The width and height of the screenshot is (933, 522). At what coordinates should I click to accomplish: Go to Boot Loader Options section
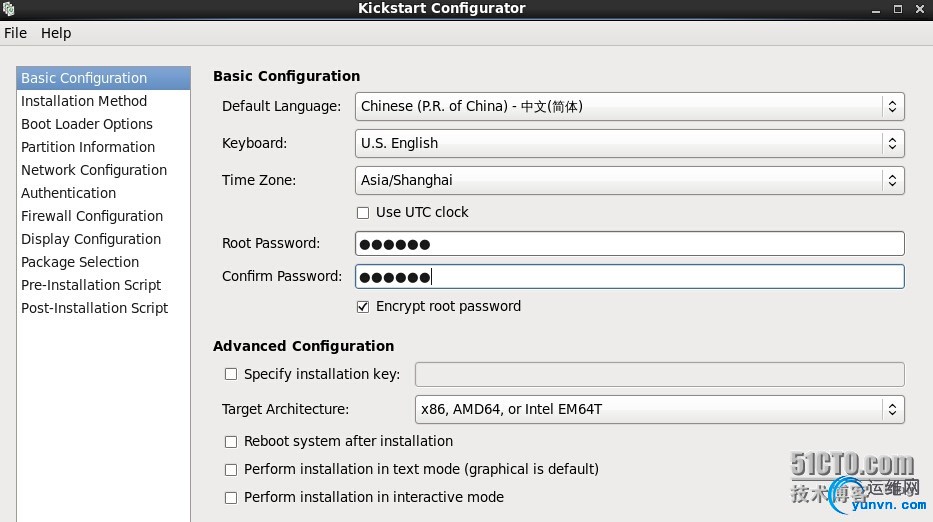[87, 124]
